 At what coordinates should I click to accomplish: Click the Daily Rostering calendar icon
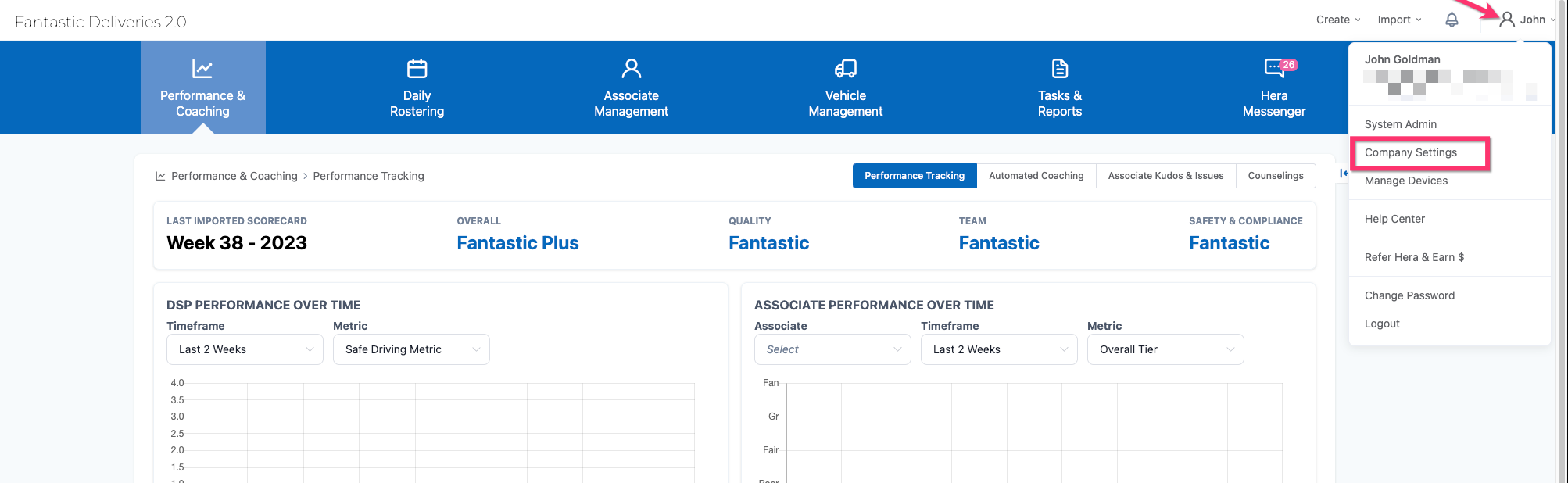tap(417, 69)
